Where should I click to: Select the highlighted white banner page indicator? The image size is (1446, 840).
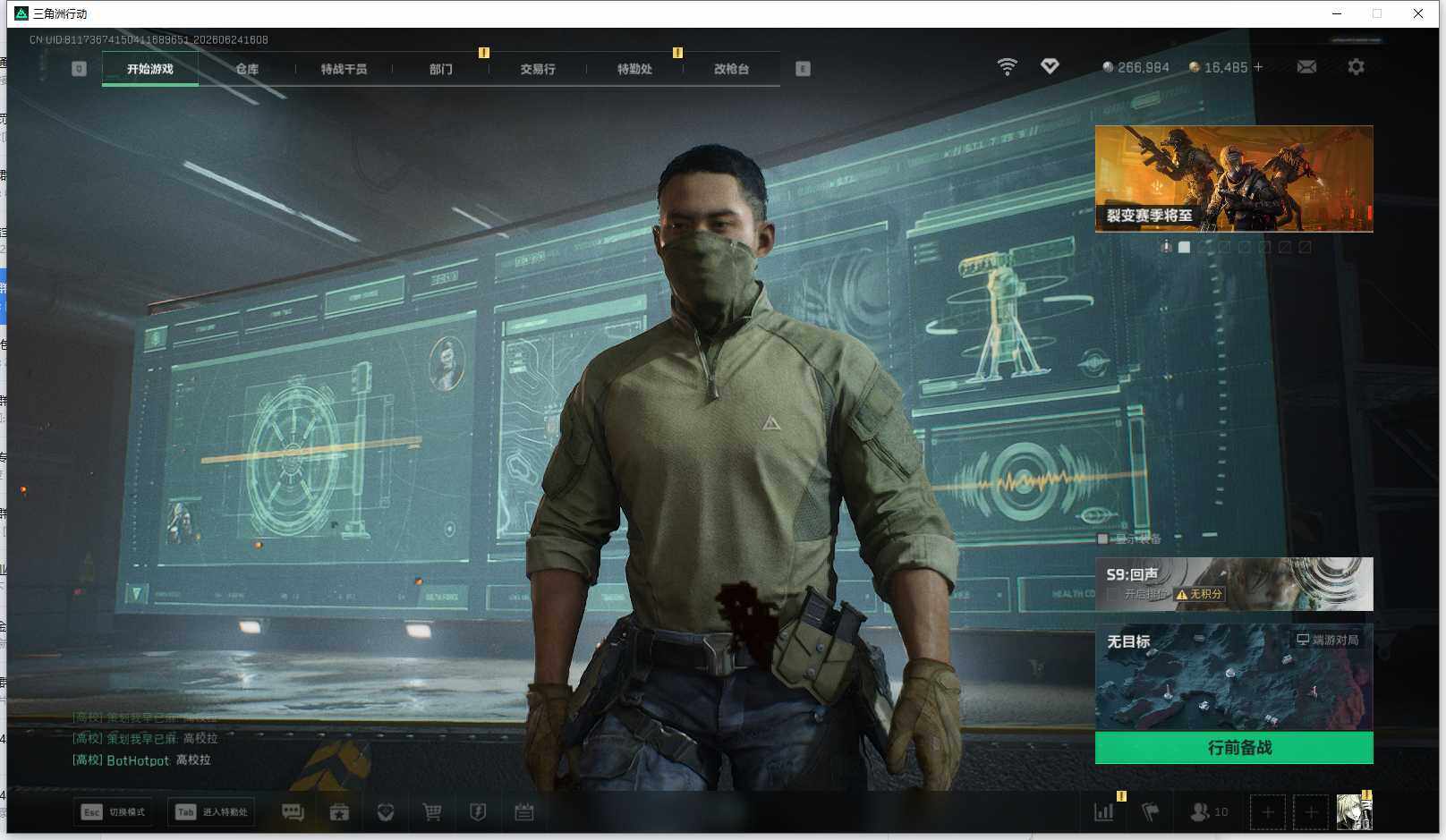pos(1184,247)
